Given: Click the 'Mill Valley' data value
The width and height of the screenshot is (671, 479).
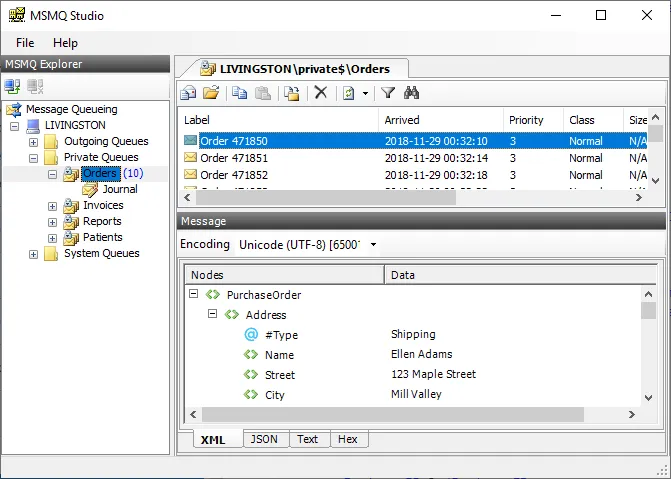Looking at the screenshot, I should click(x=416, y=394).
